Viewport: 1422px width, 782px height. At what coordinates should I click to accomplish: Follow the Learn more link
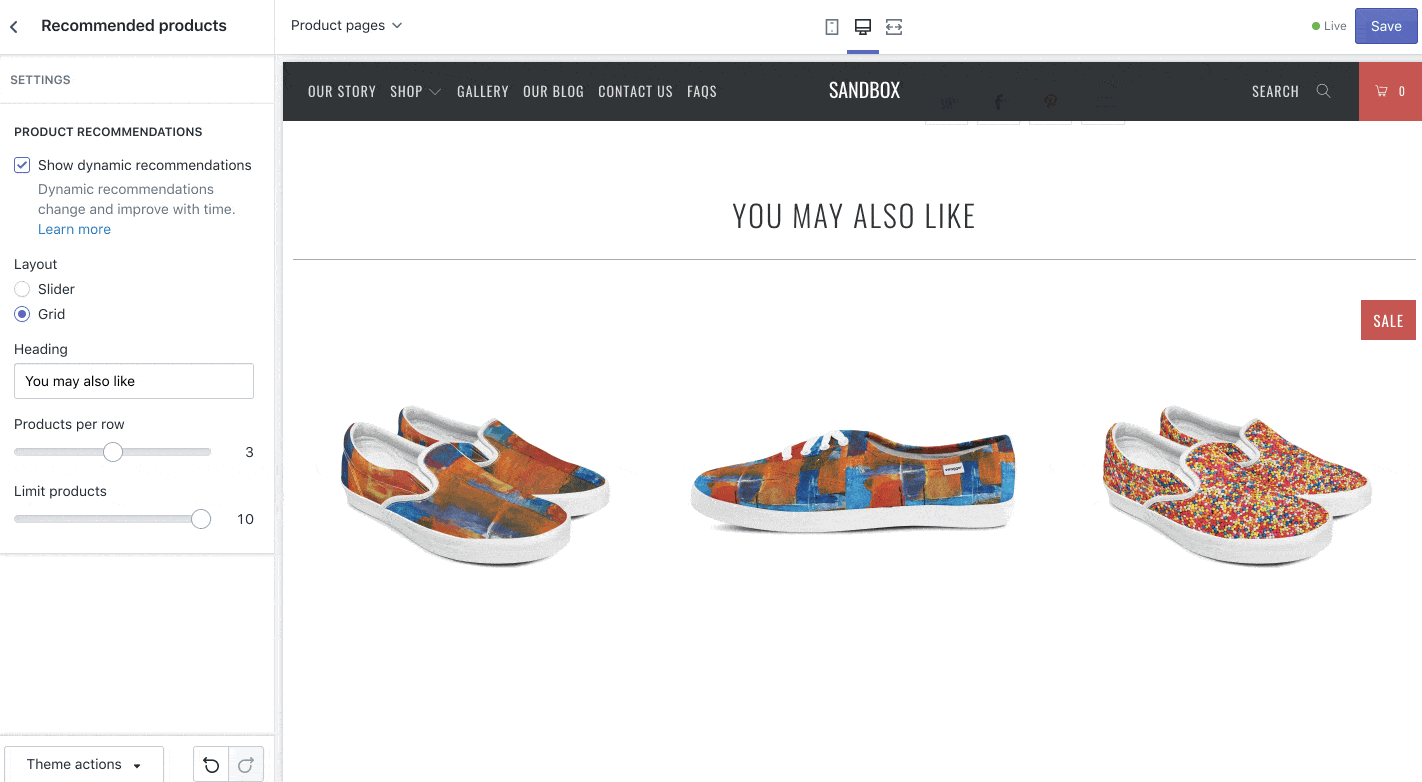[x=74, y=229]
